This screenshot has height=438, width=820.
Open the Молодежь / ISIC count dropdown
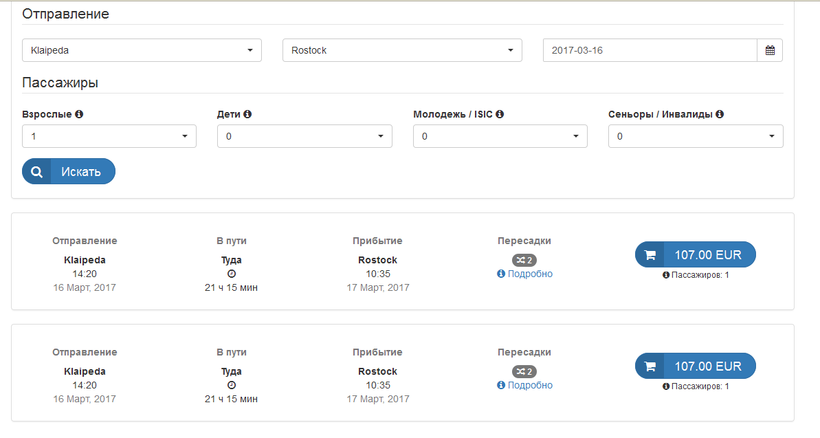500,136
